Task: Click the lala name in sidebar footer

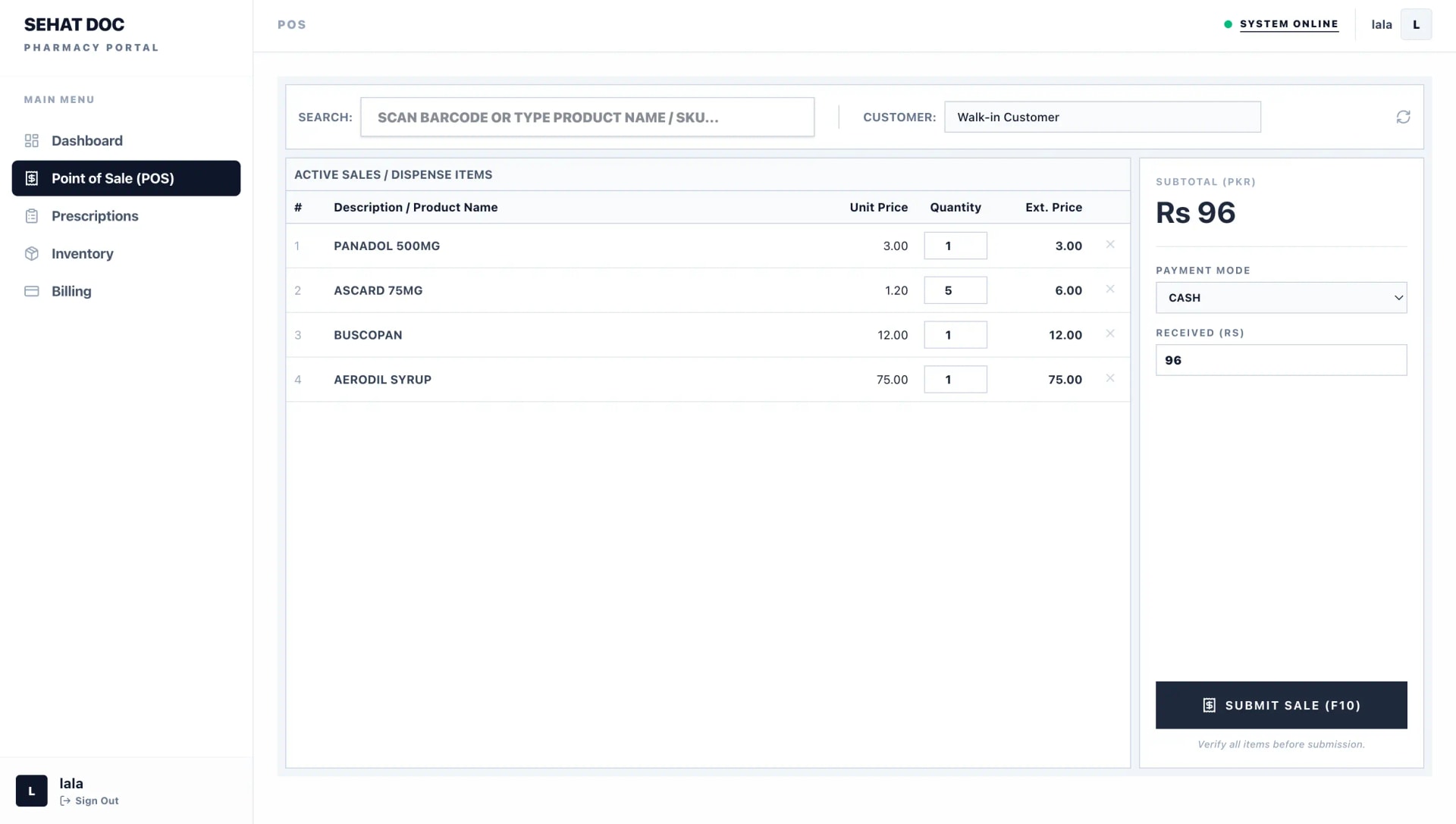Action: click(71, 784)
